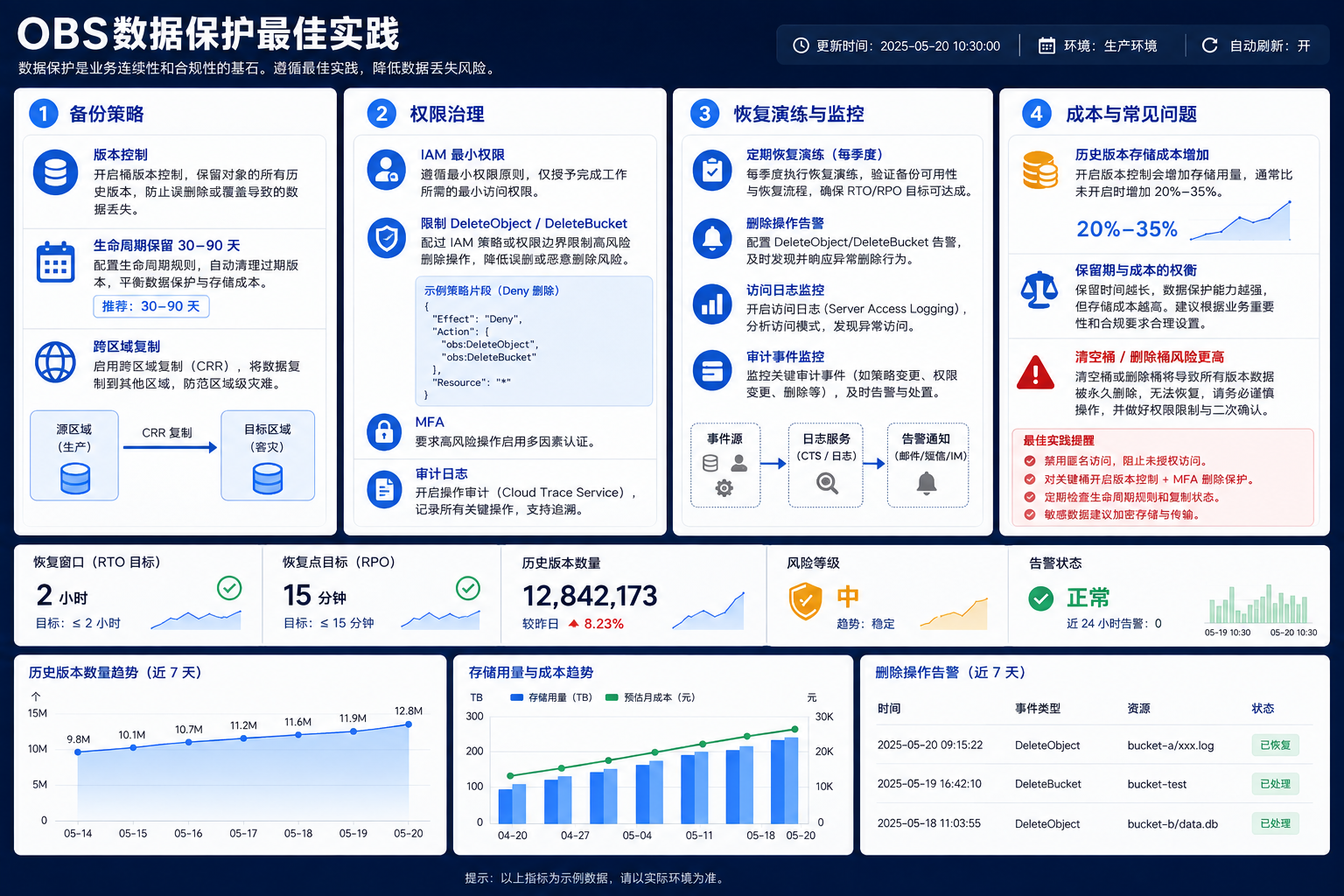Click the bucket-b/data.db resource cell

(x=1172, y=823)
